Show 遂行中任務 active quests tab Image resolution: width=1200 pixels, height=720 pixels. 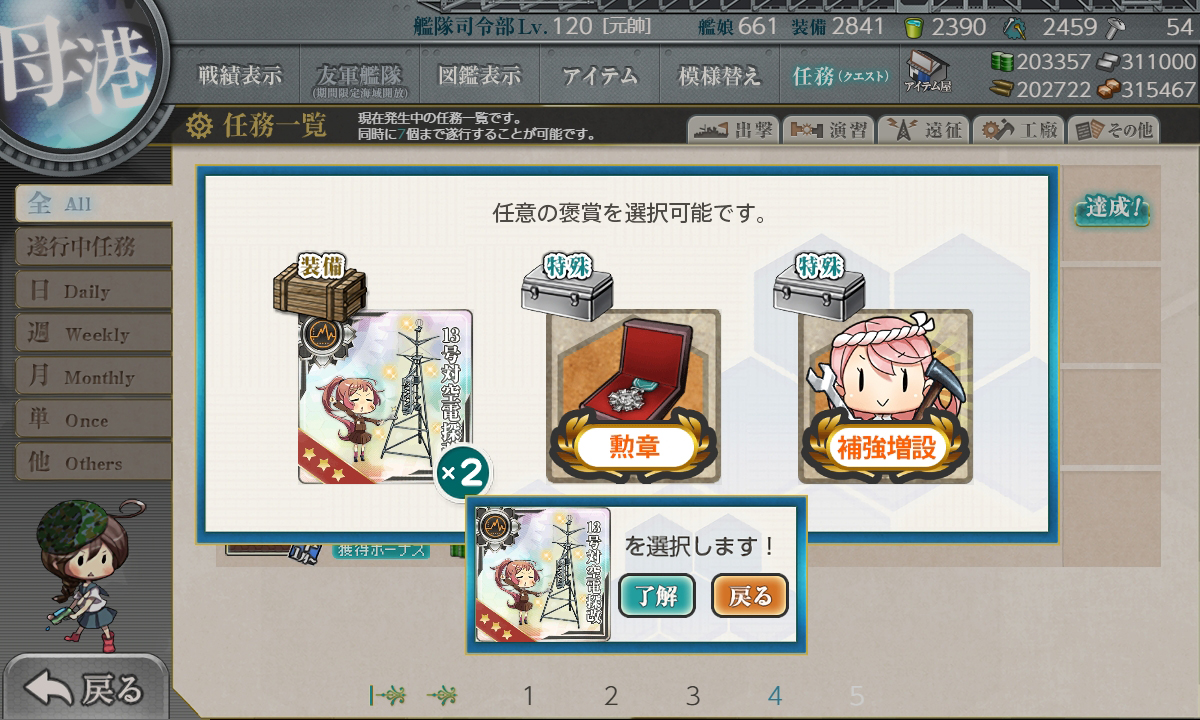pos(92,247)
